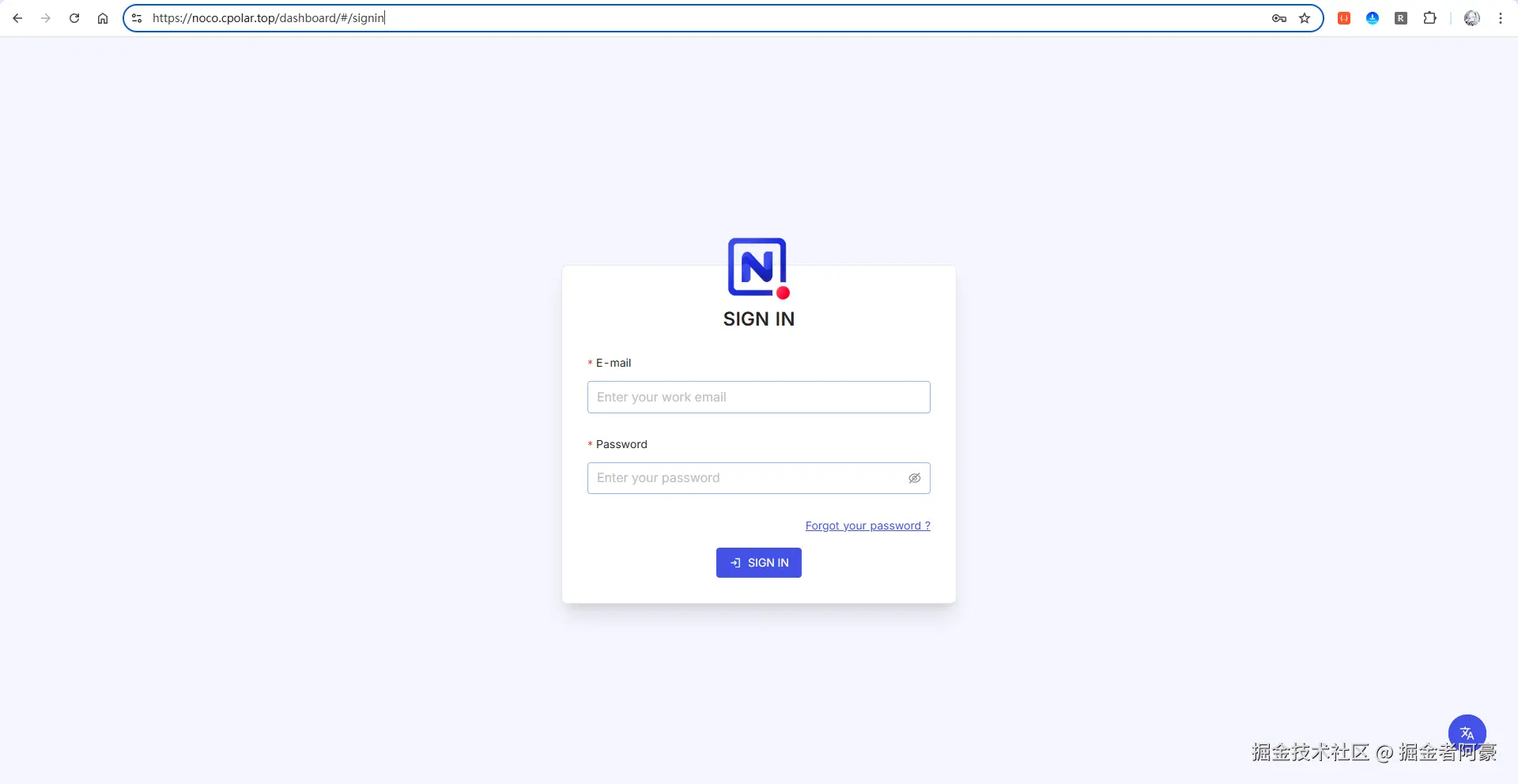1518x784 pixels.
Task: Open the saved passwords key icon
Action: pos(1279,18)
